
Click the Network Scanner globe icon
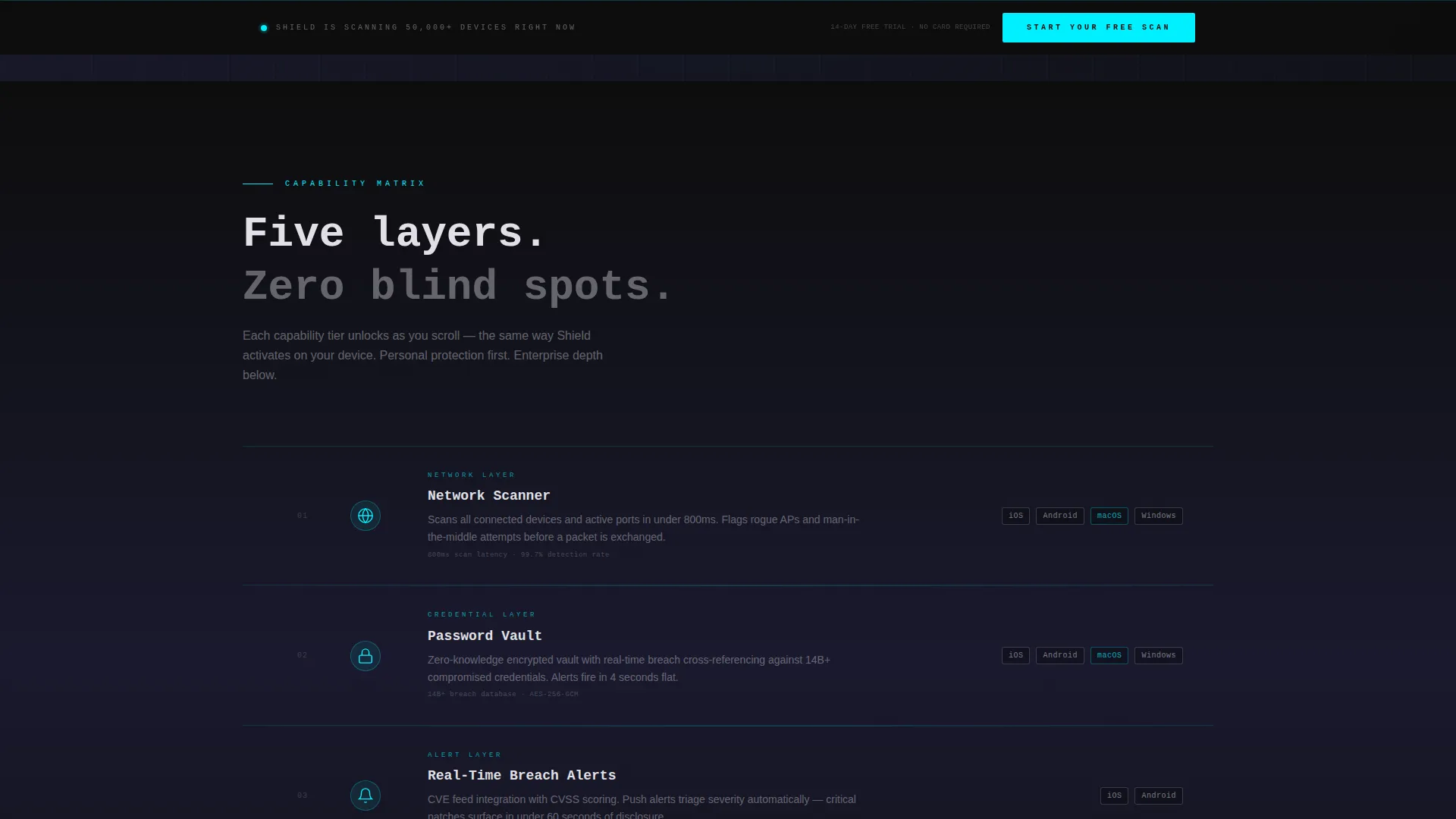(366, 516)
